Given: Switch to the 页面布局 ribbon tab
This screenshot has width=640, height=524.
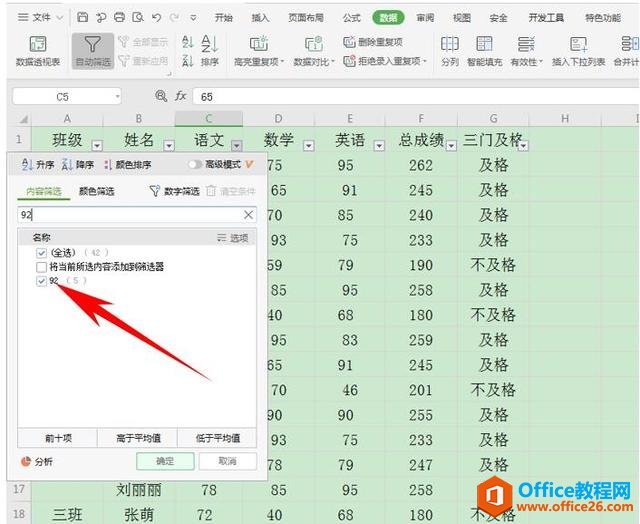Looking at the screenshot, I should click(x=306, y=18).
